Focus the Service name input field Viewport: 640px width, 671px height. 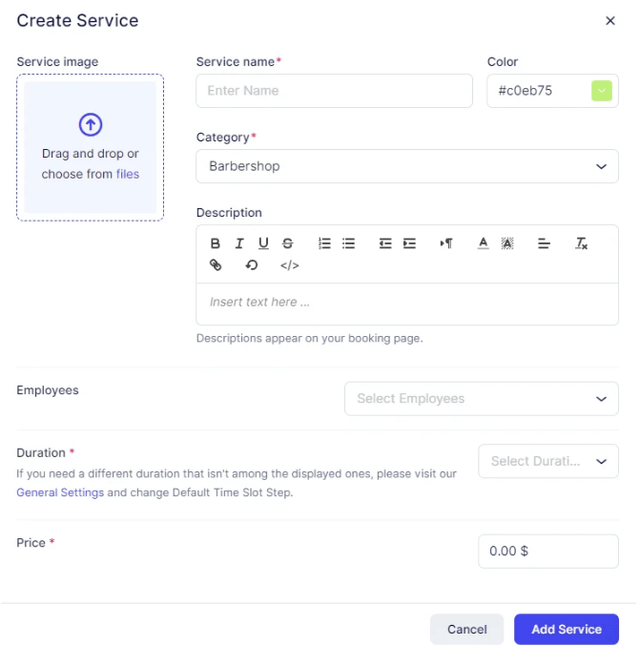coord(334,91)
